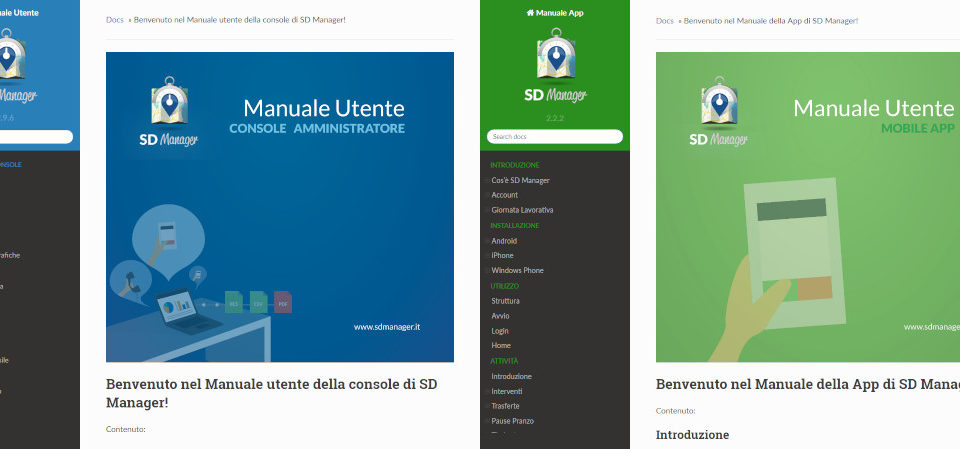Open the Windows Phone sidebar entry
960x449 pixels.
[x=517, y=270]
